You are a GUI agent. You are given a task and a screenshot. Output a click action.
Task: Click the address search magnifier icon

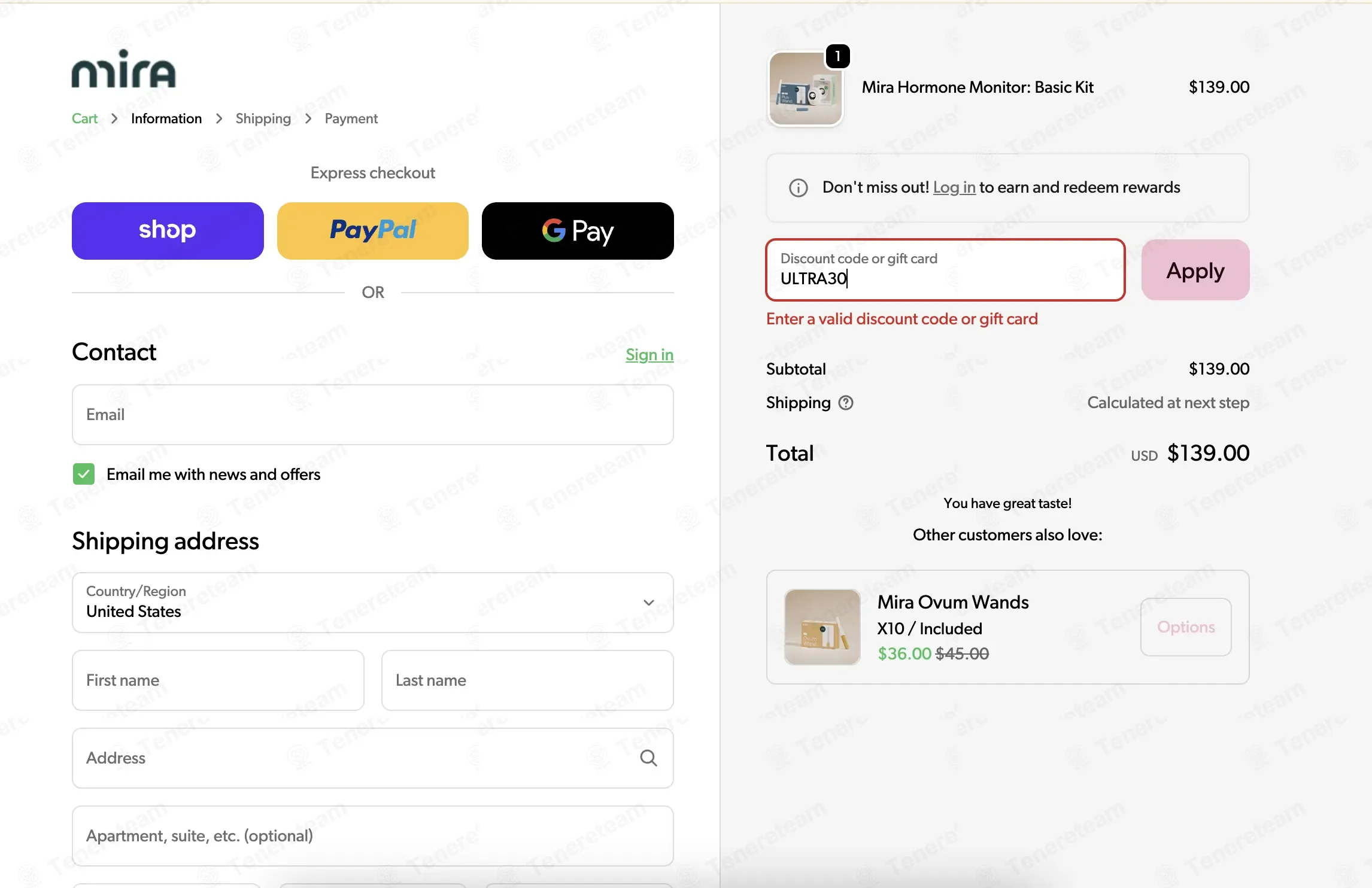click(x=648, y=758)
